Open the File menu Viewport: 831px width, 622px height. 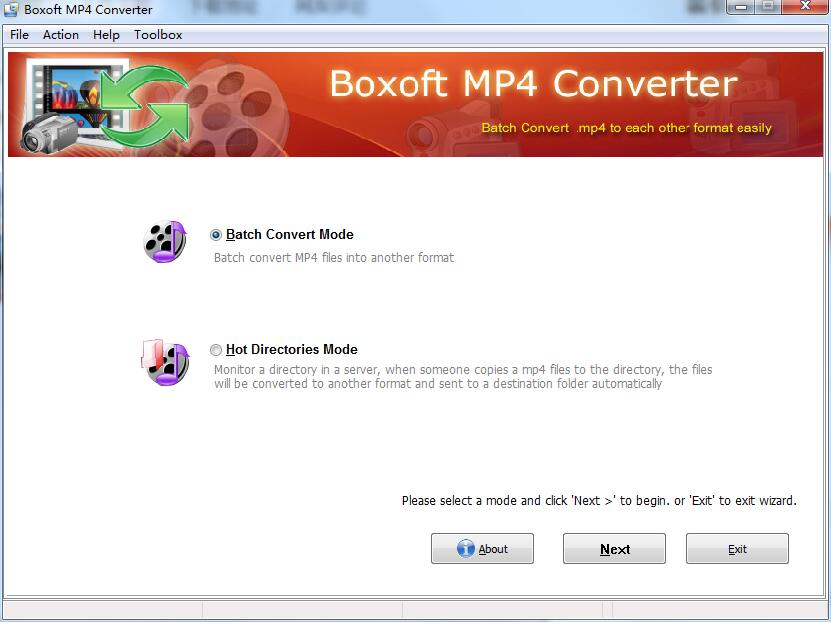click(18, 34)
